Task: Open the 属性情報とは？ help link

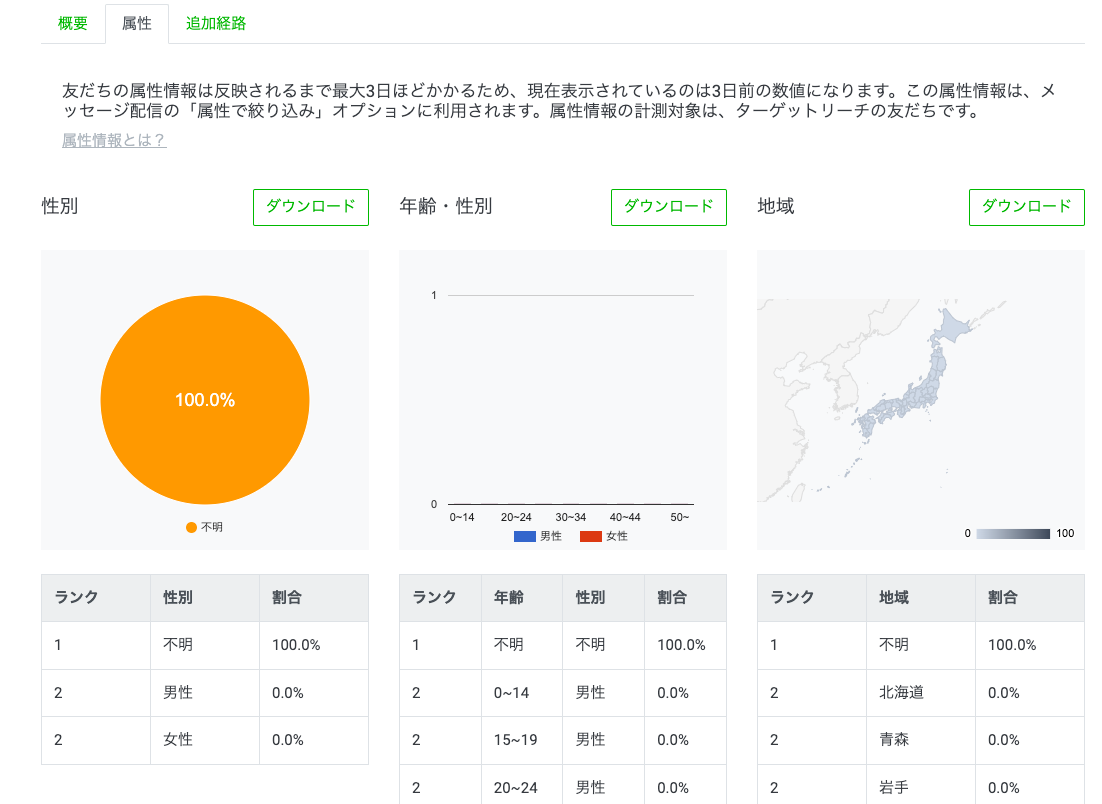Action: tap(112, 142)
